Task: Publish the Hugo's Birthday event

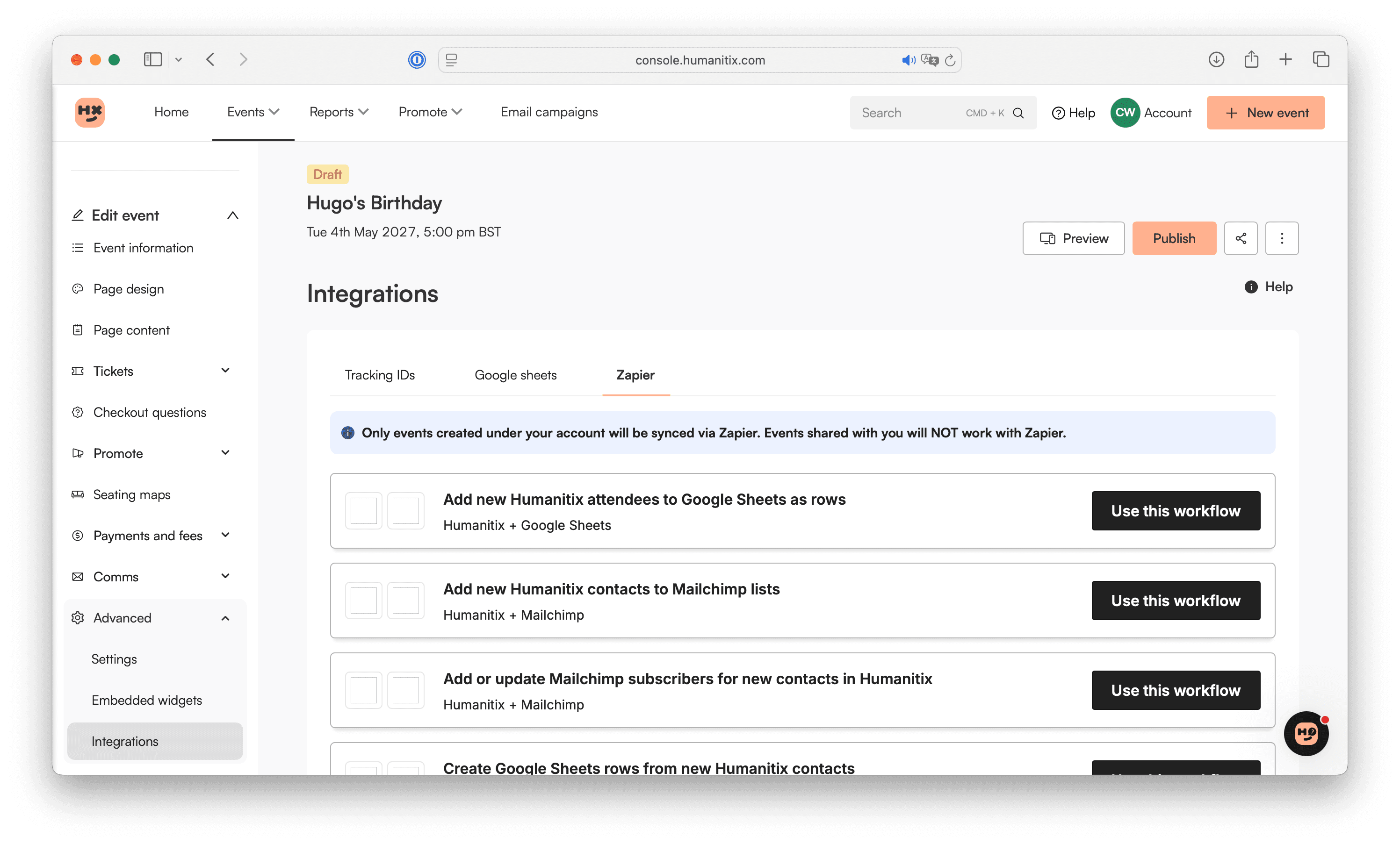Action: click(1174, 238)
